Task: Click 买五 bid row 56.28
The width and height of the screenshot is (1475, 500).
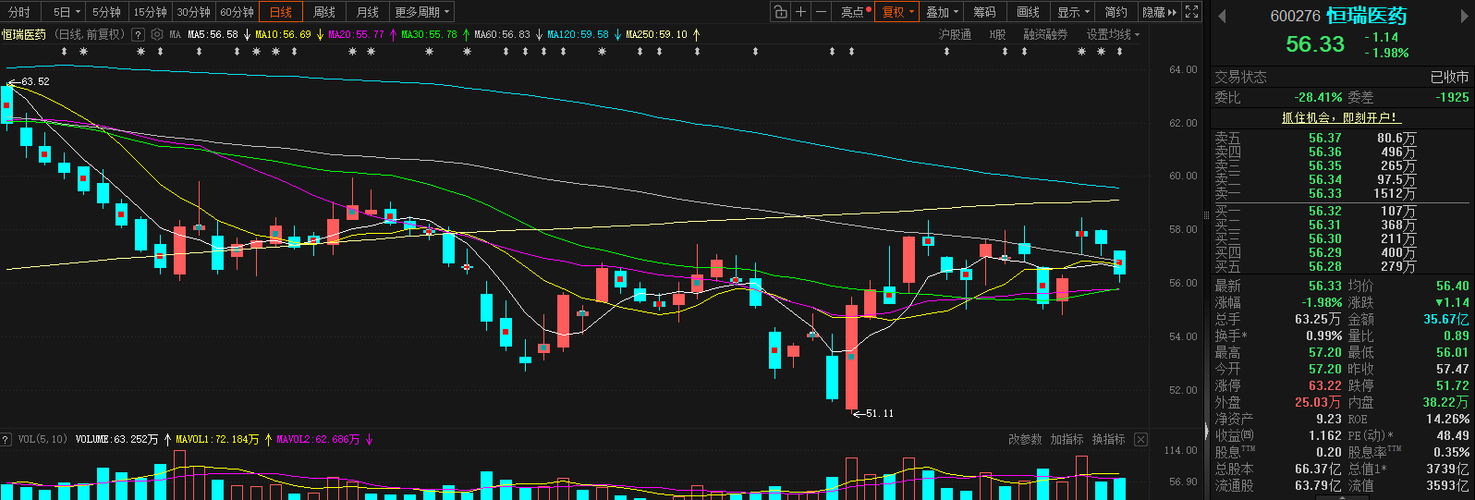Action: (x=1341, y=267)
